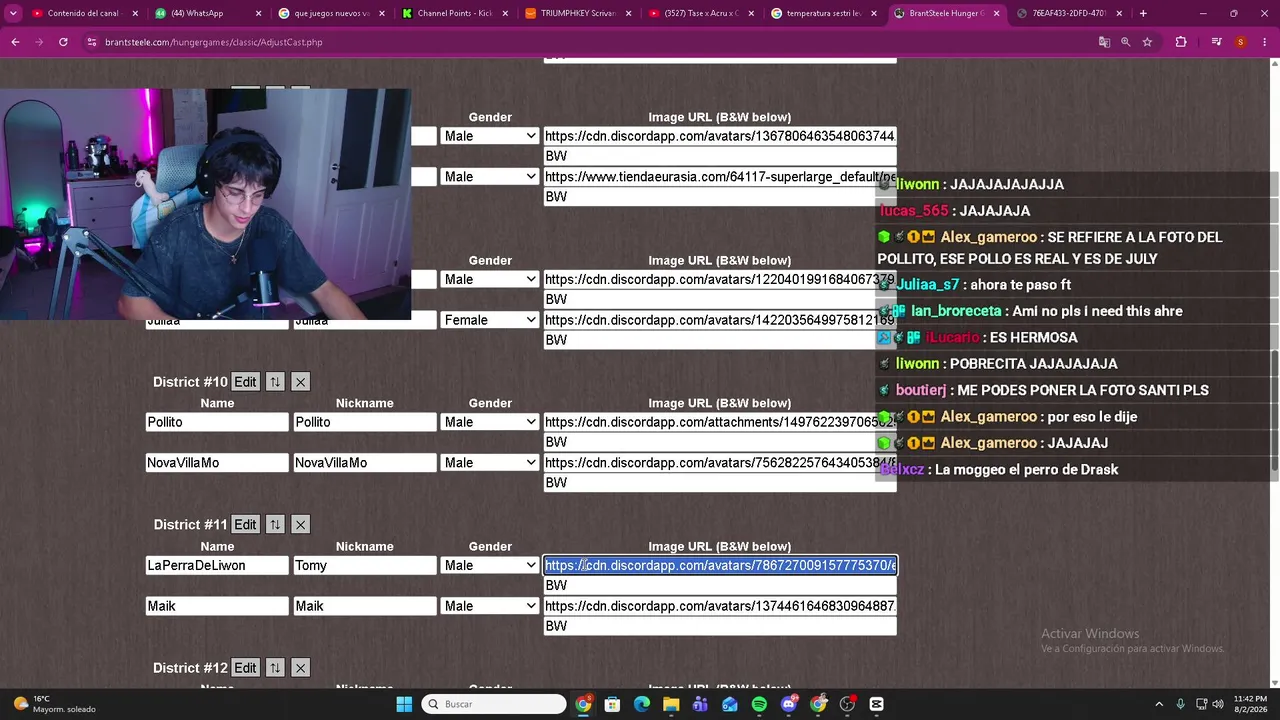Image resolution: width=1280 pixels, height=720 pixels.
Task: Open Spotify from the taskbar
Action: click(x=759, y=704)
